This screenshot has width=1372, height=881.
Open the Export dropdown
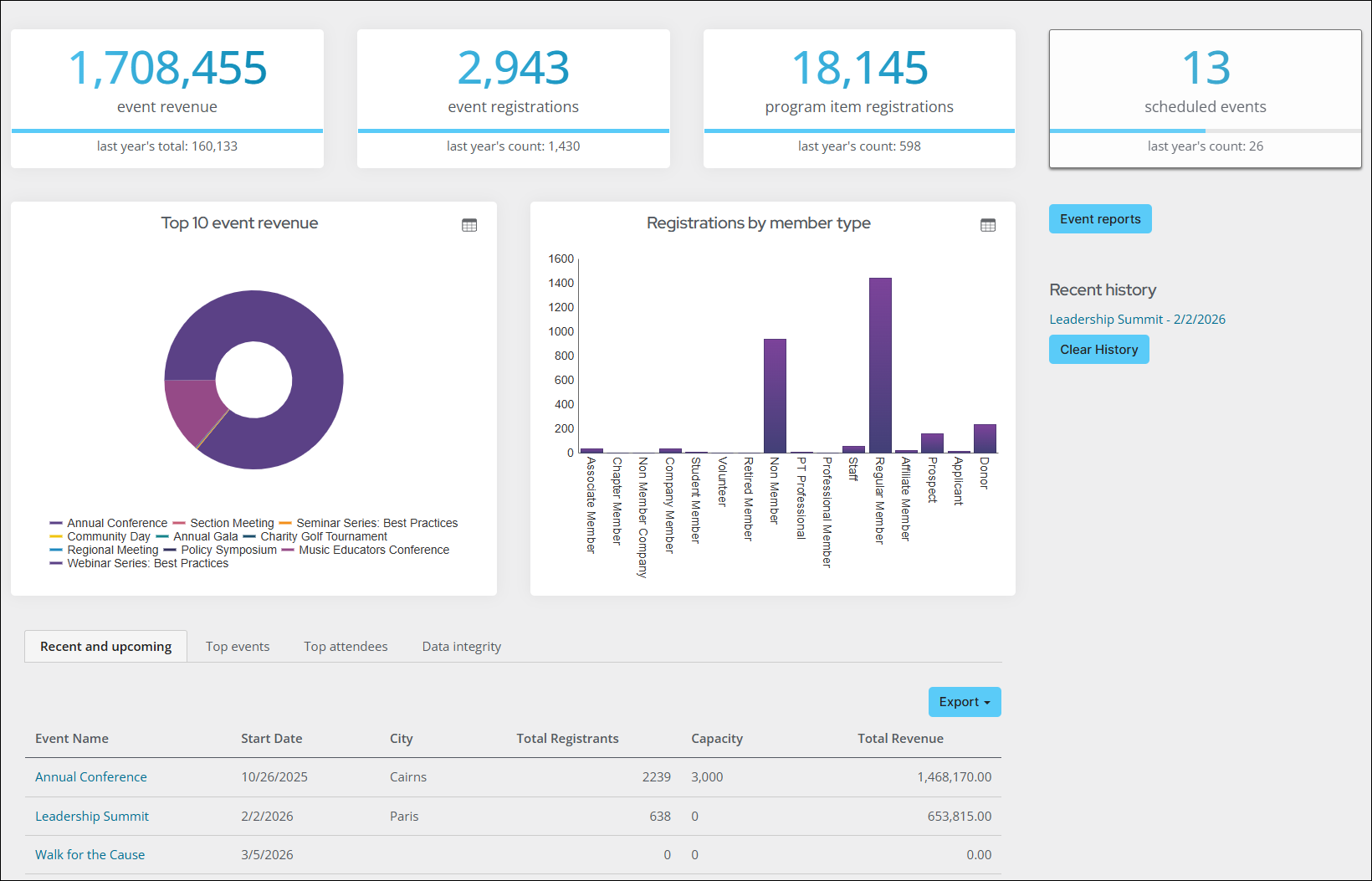point(964,702)
